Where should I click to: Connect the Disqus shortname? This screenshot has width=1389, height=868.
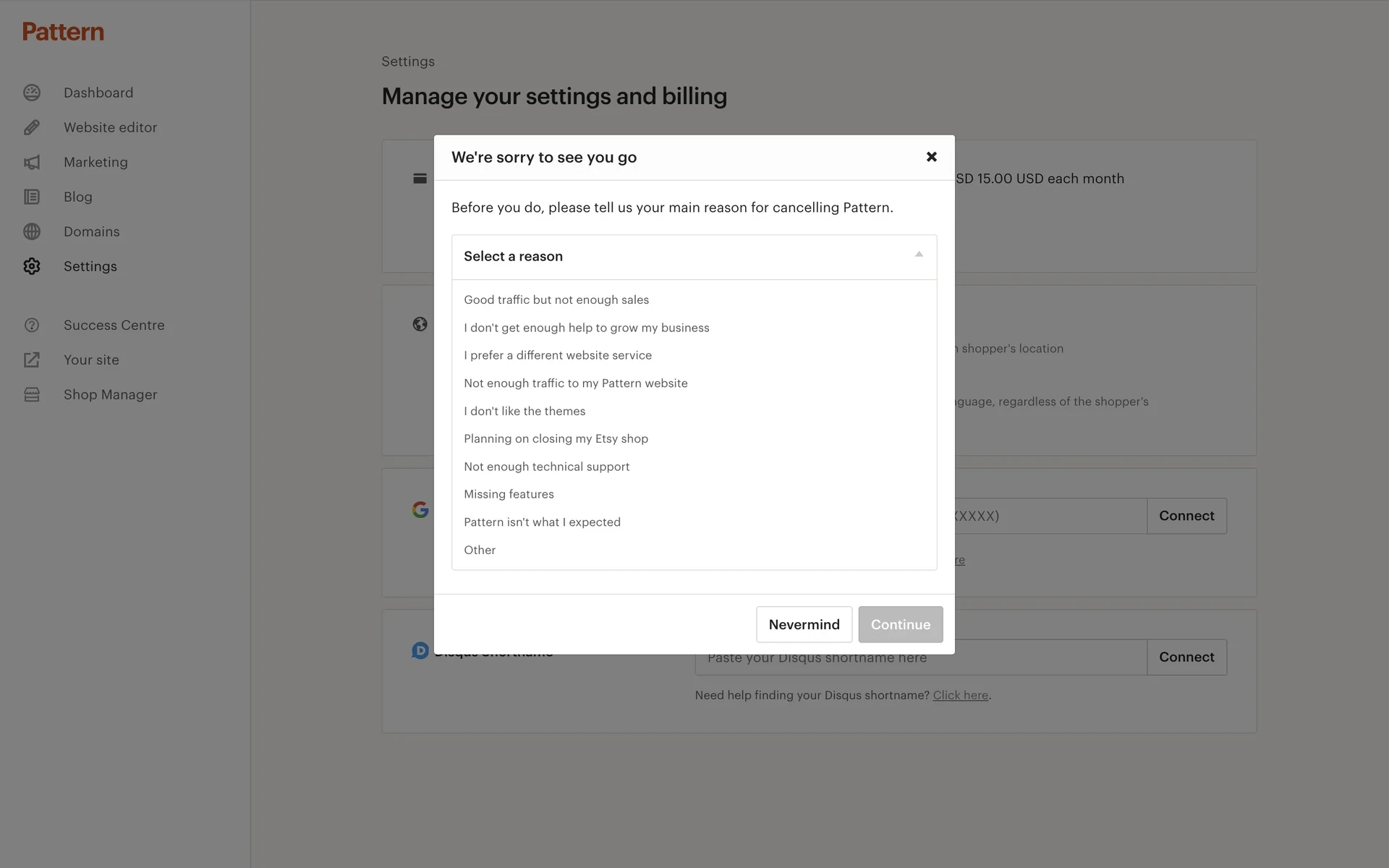tap(1186, 657)
